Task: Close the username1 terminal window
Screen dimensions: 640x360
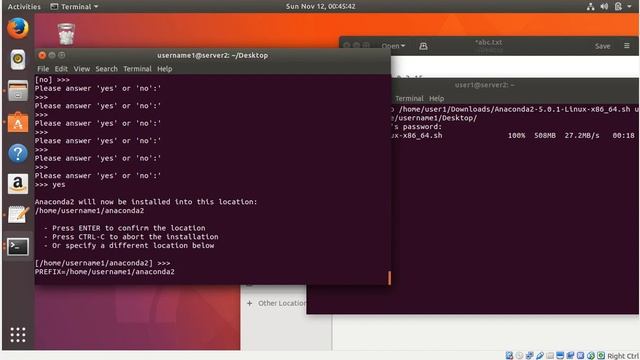Action: tap(42, 55)
